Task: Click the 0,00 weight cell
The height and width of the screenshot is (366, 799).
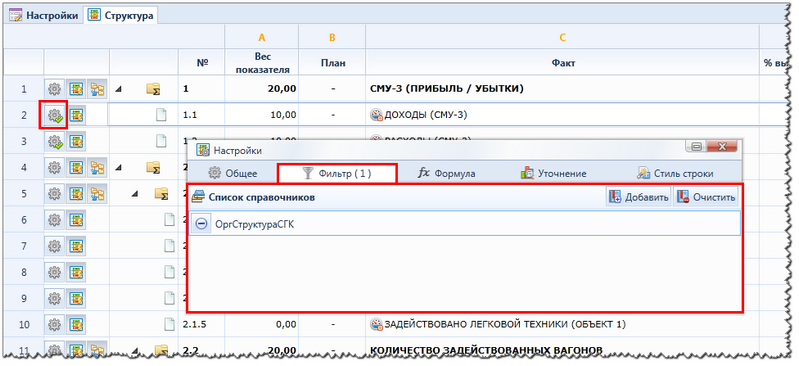Action: click(x=262, y=324)
